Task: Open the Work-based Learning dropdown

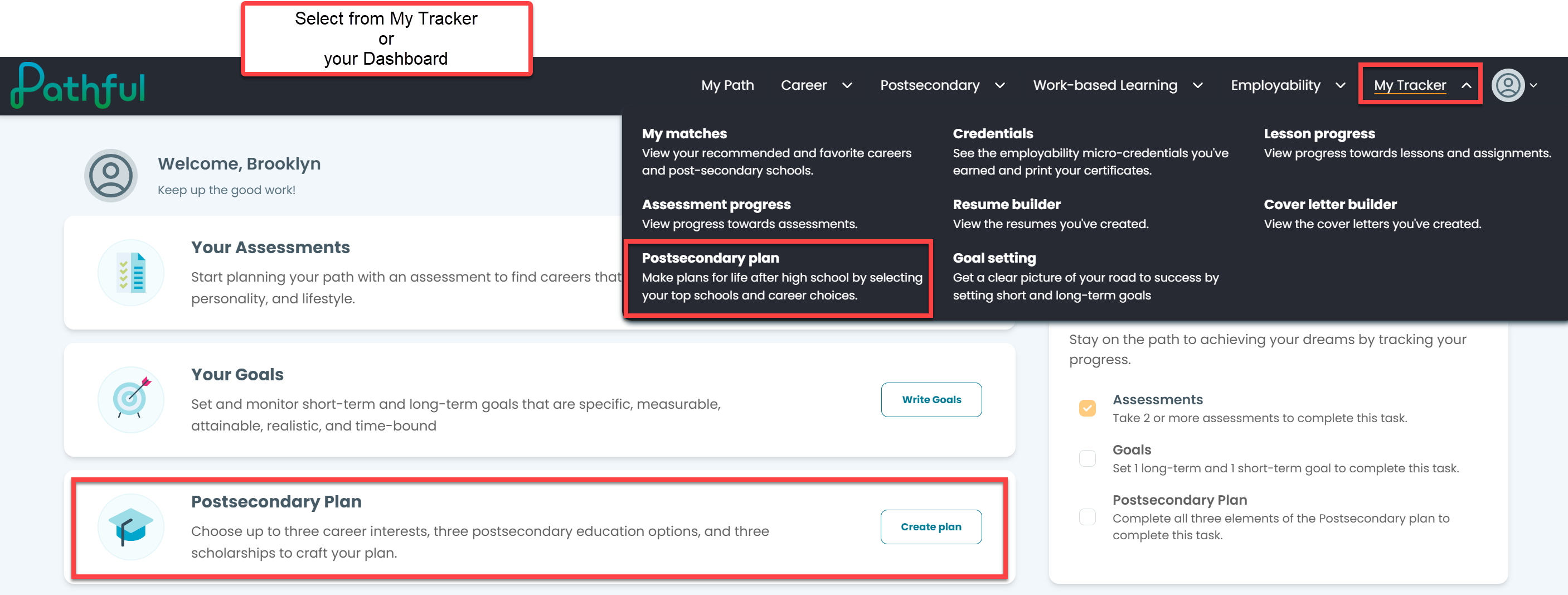Action: coord(1118,85)
